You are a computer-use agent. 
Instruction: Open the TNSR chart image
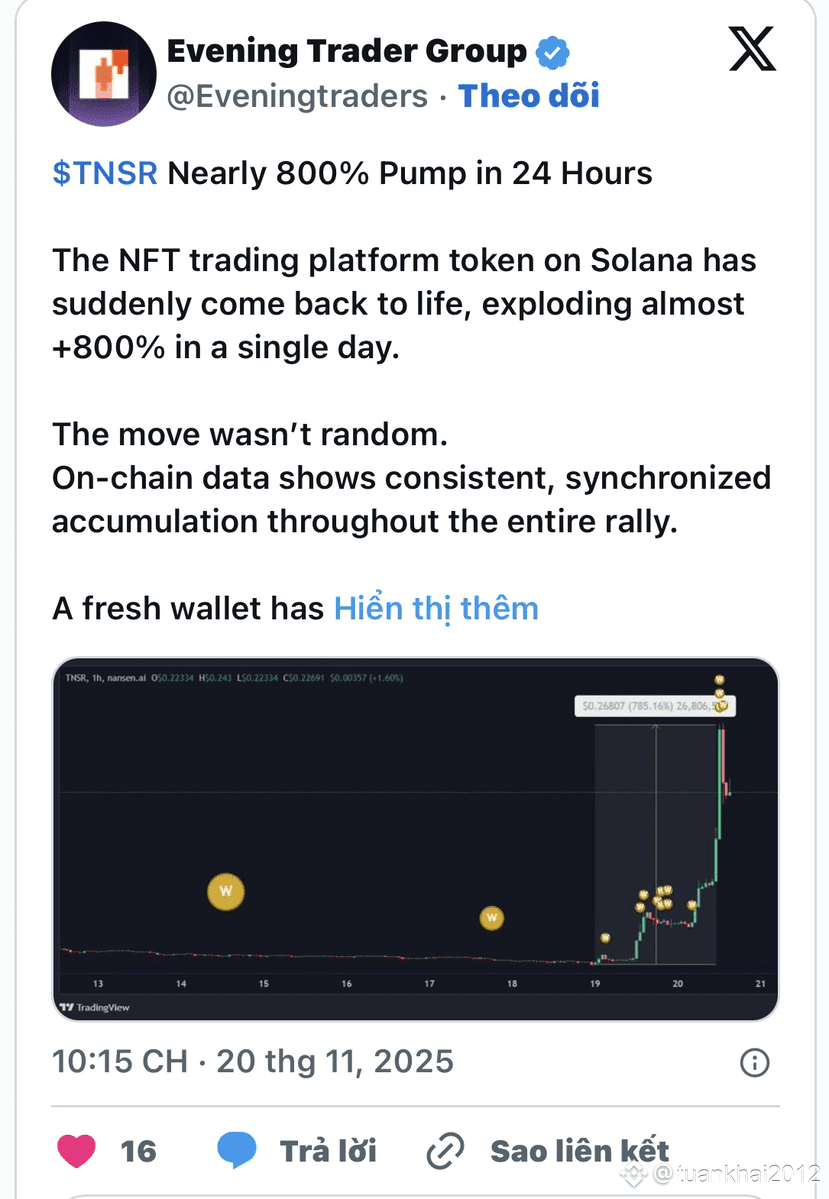415,838
